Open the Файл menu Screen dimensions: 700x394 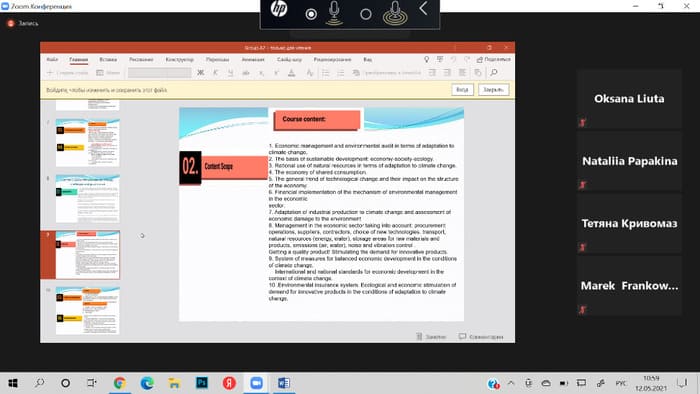[52, 59]
